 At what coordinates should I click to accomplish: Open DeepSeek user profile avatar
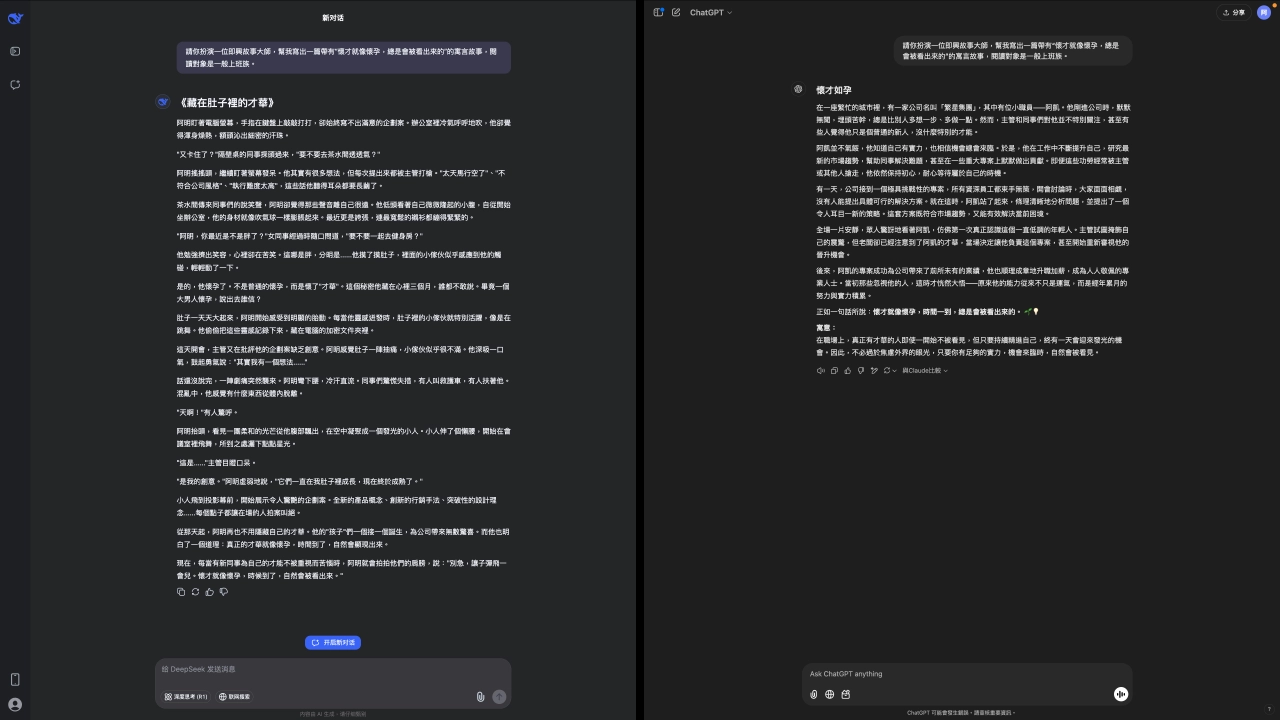[15, 704]
